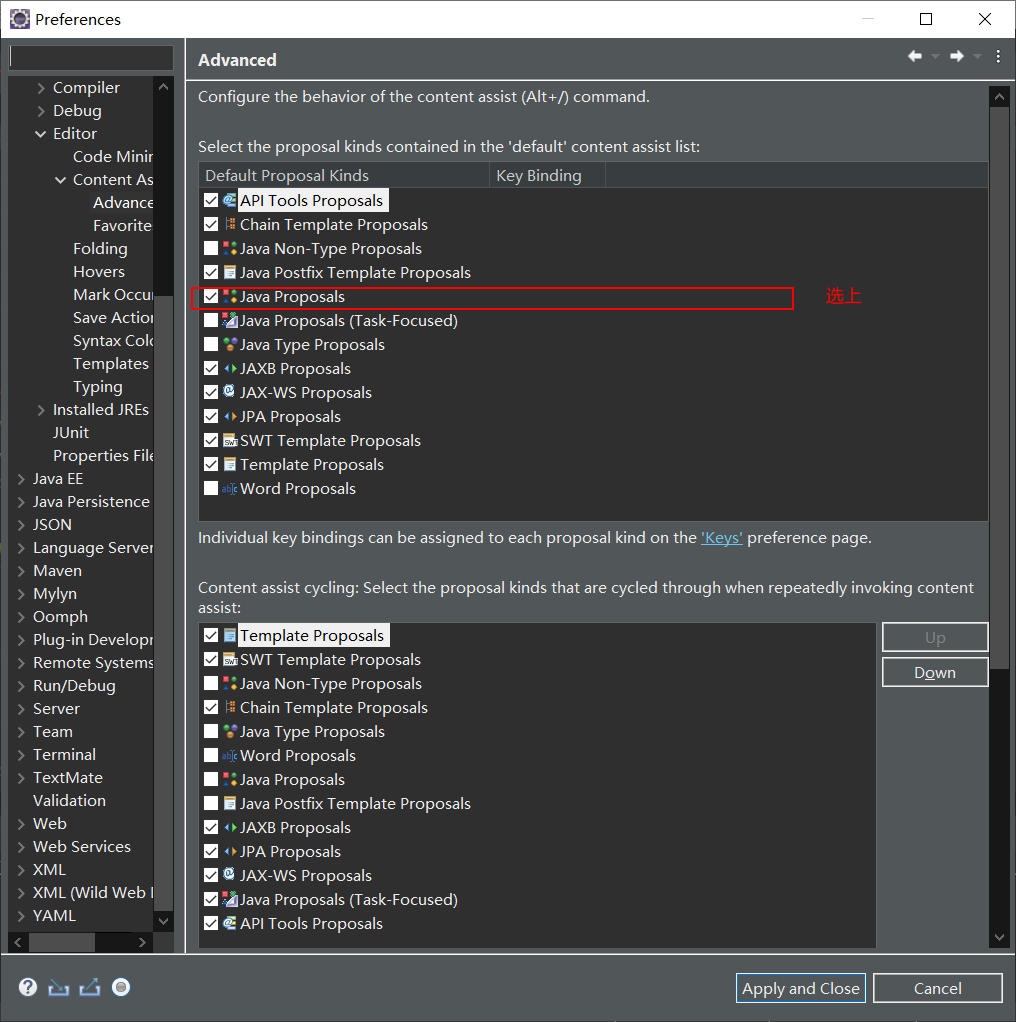The height and width of the screenshot is (1022, 1016).
Task: Expand the Run/Debug node
Action: [x=21, y=686]
